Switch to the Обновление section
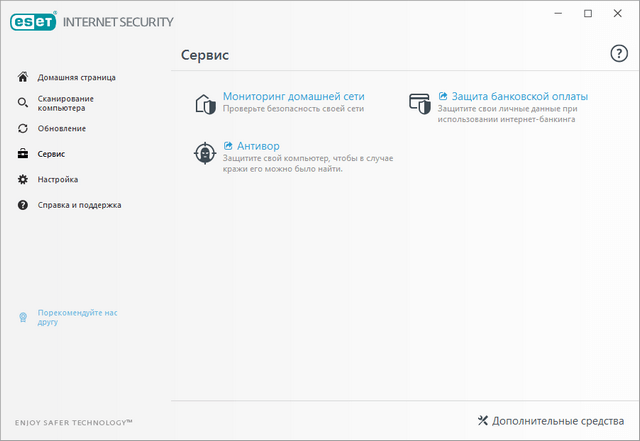This screenshot has width=640, height=441. (62, 129)
